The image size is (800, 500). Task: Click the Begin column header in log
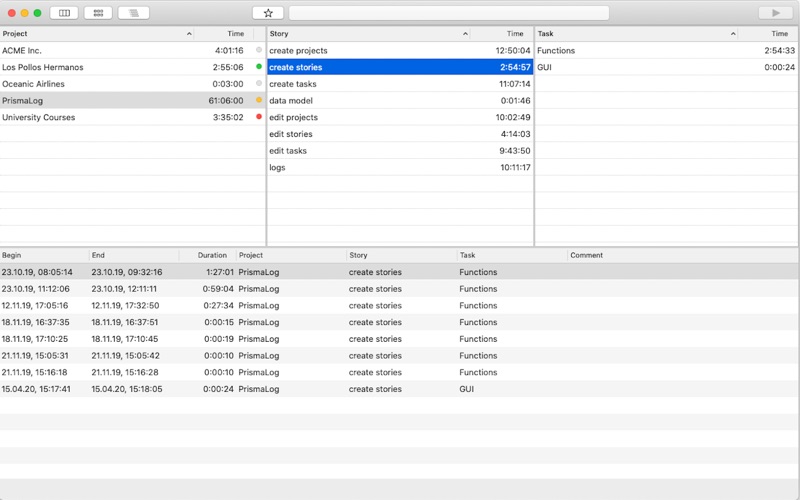[x=44, y=255]
